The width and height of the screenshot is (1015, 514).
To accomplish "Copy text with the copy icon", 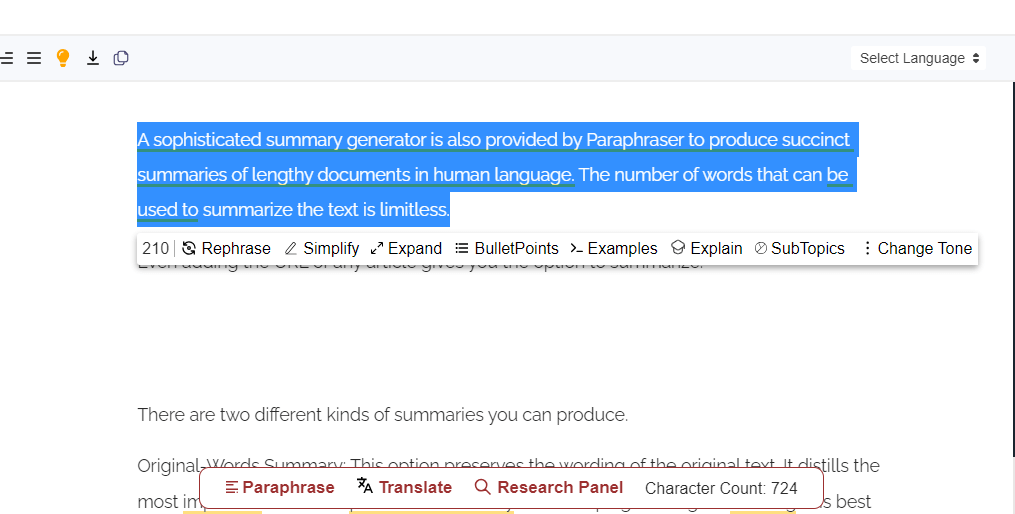I will click(121, 58).
